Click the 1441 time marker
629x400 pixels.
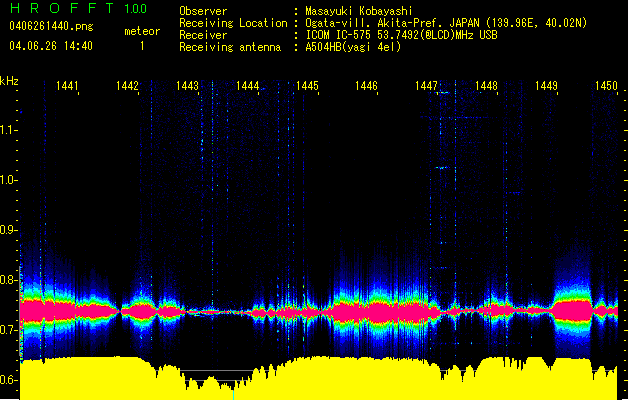coord(67,86)
